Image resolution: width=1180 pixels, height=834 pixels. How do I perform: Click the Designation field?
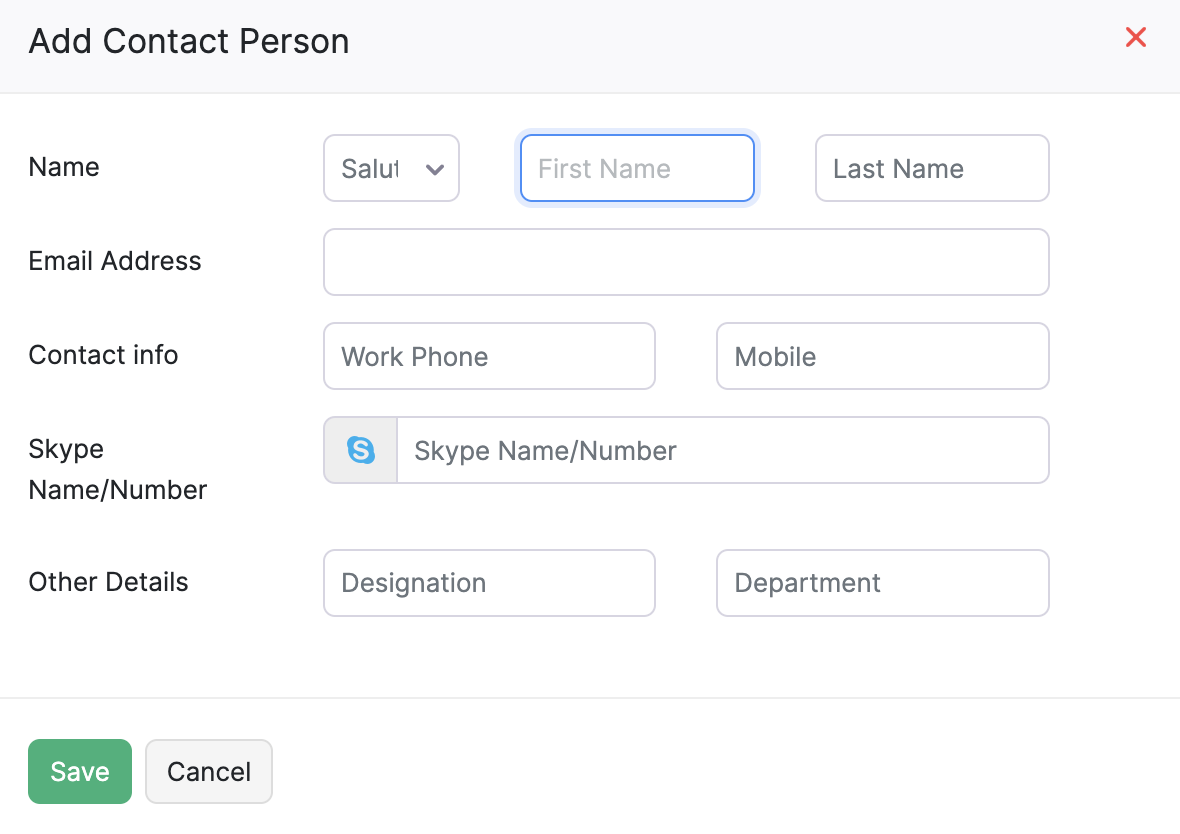[489, 583]
